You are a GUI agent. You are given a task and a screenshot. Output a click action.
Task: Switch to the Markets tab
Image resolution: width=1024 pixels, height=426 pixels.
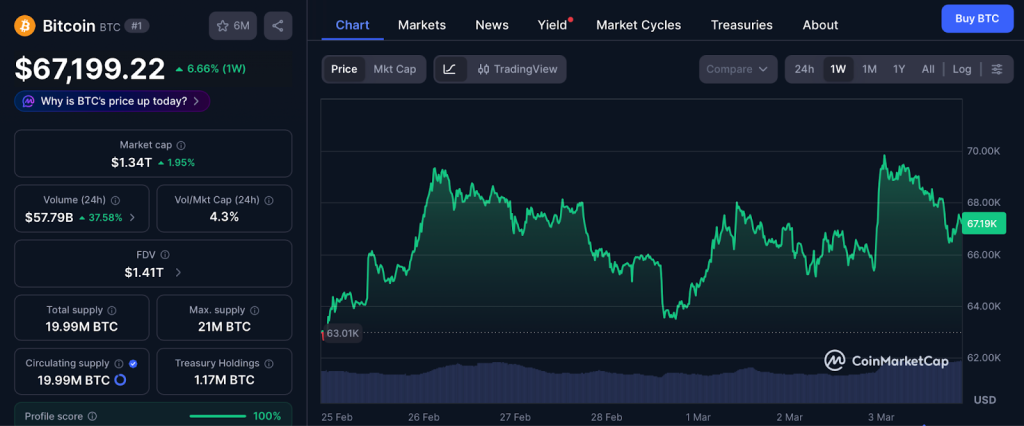click(422, 25)
